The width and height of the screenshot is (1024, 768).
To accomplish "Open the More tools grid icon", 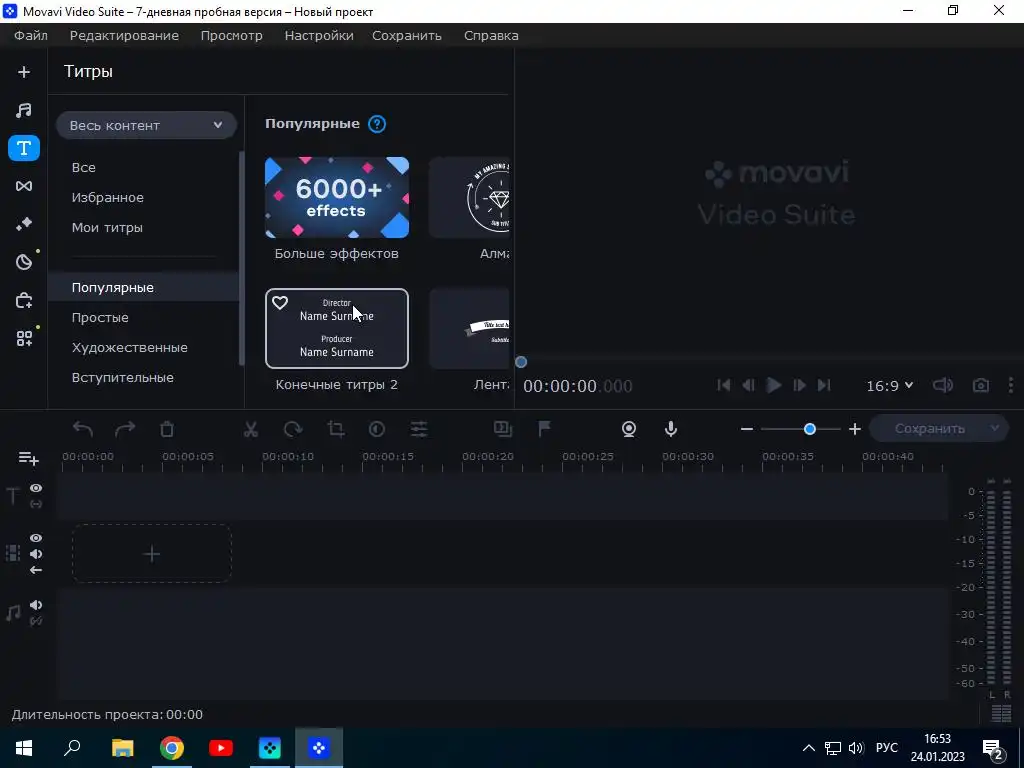I will 24,338.
